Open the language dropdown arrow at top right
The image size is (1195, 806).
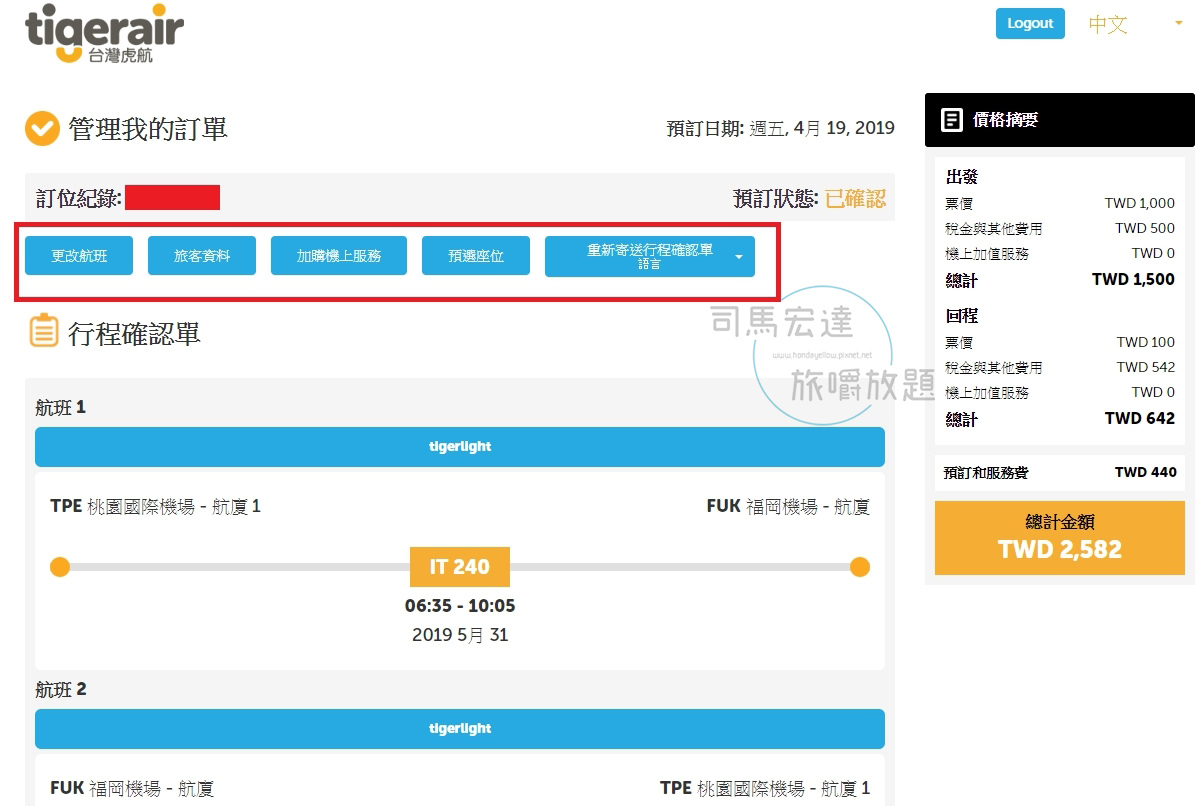coord(1178,24)
